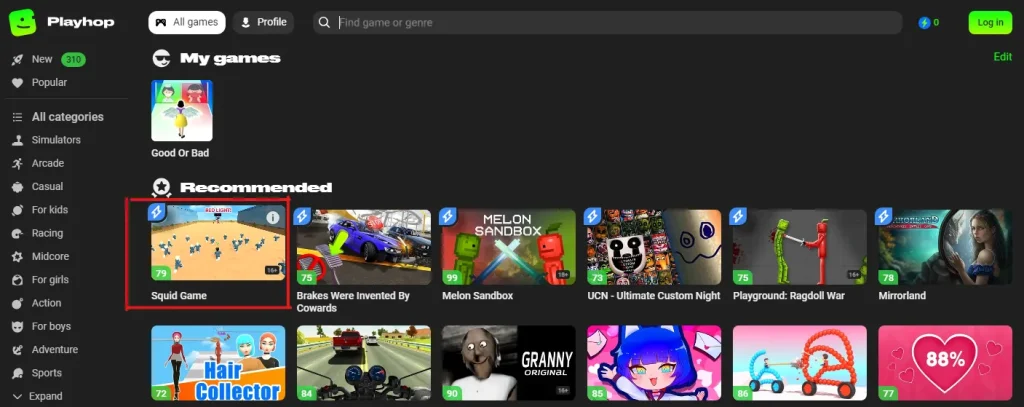Click the info icon on Squid Game
The image size is (1024, 407).
[x=272, y=218]
